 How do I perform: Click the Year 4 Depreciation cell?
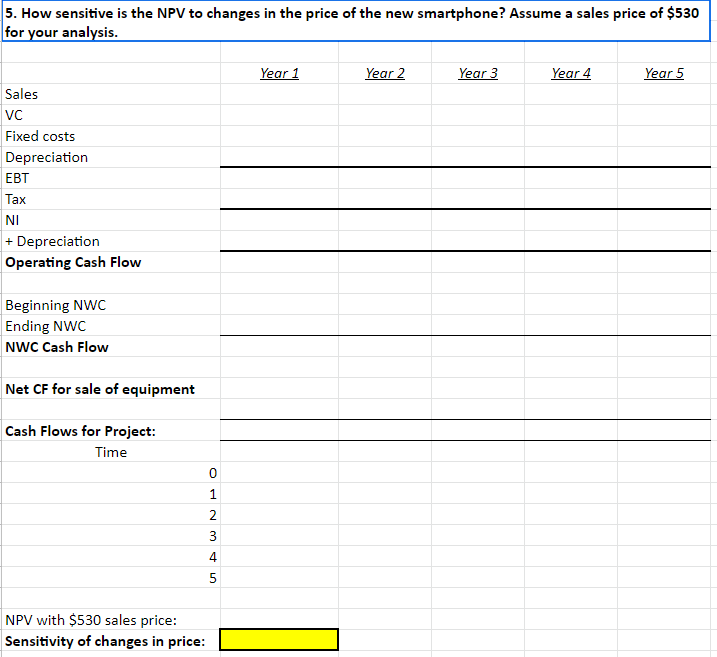pyautogui.click(x=571, y=157)
